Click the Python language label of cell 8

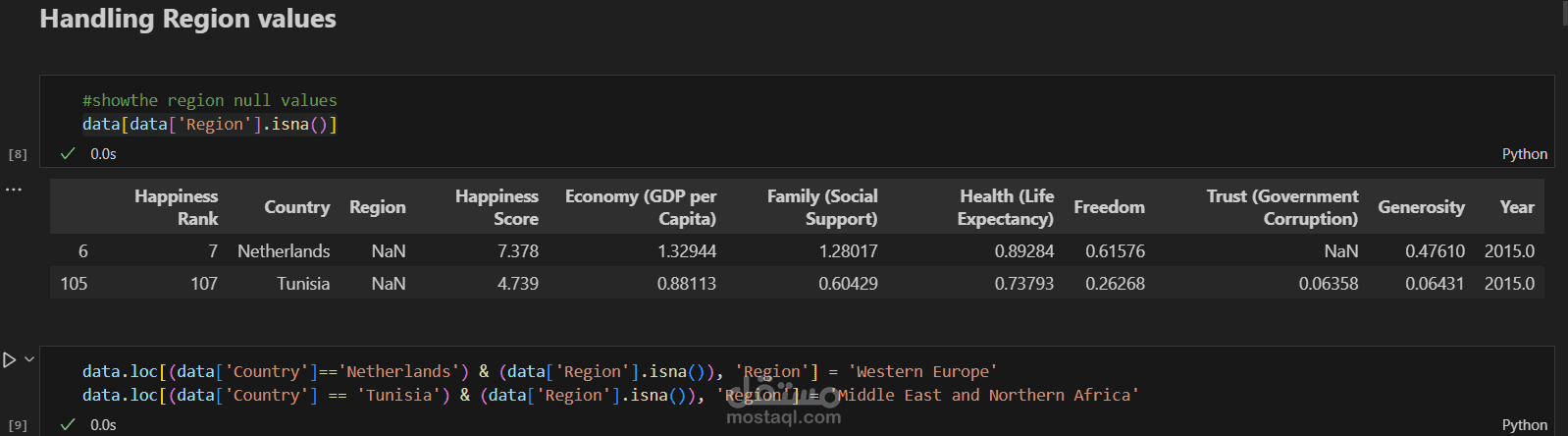point(1524,154)
